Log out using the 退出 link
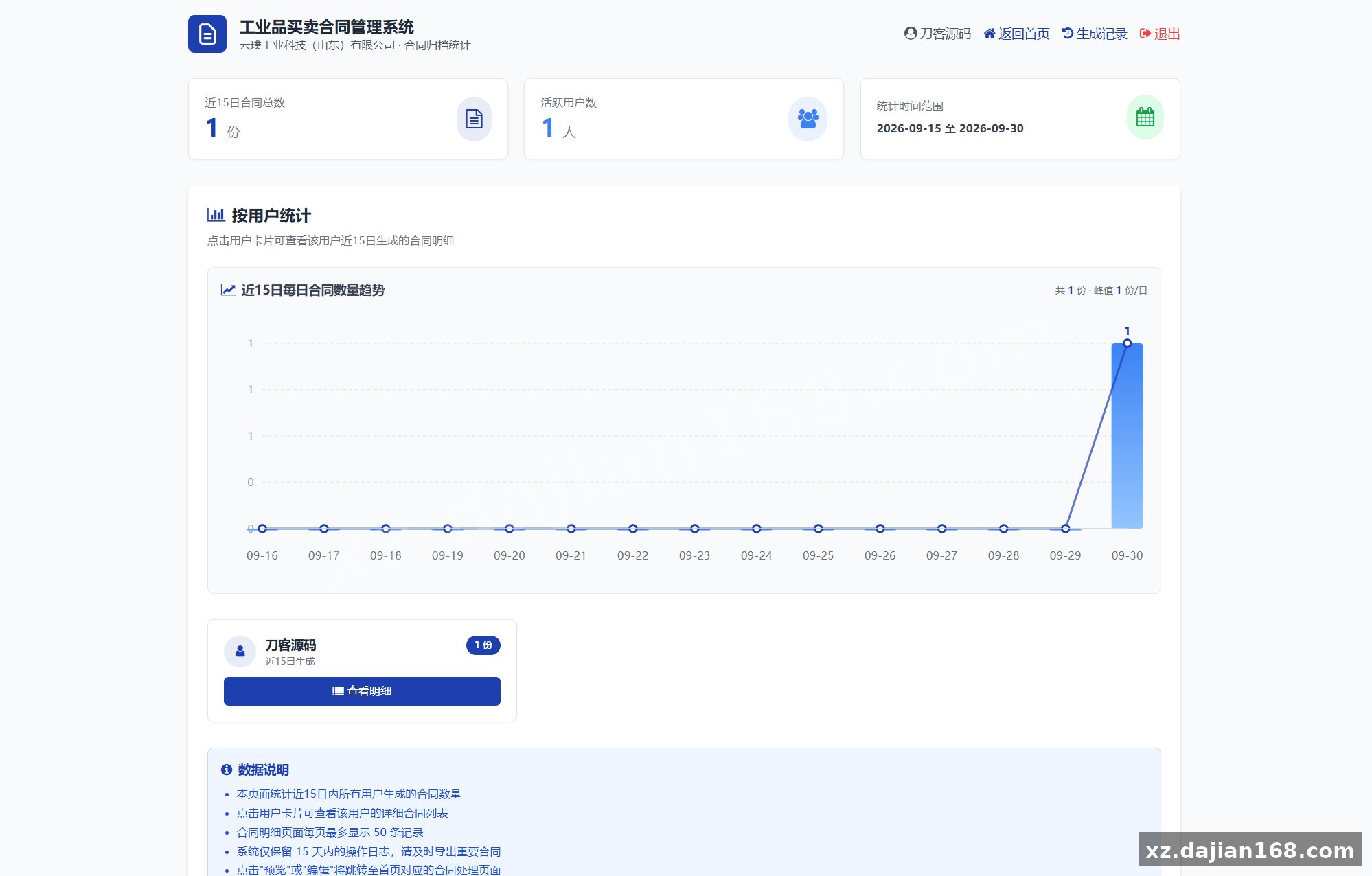The width and height of the screenshot is (1372, 876). (1160, 34)
